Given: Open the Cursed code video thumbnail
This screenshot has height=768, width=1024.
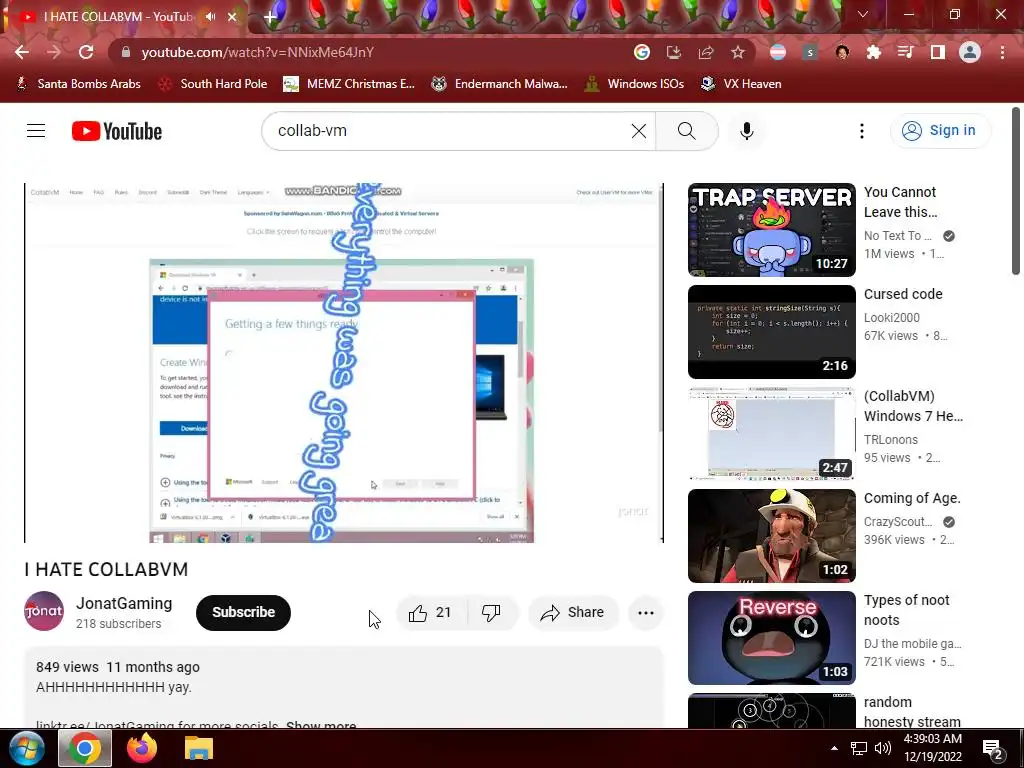Looking at the screenshot, I should (x=771, y=332).
